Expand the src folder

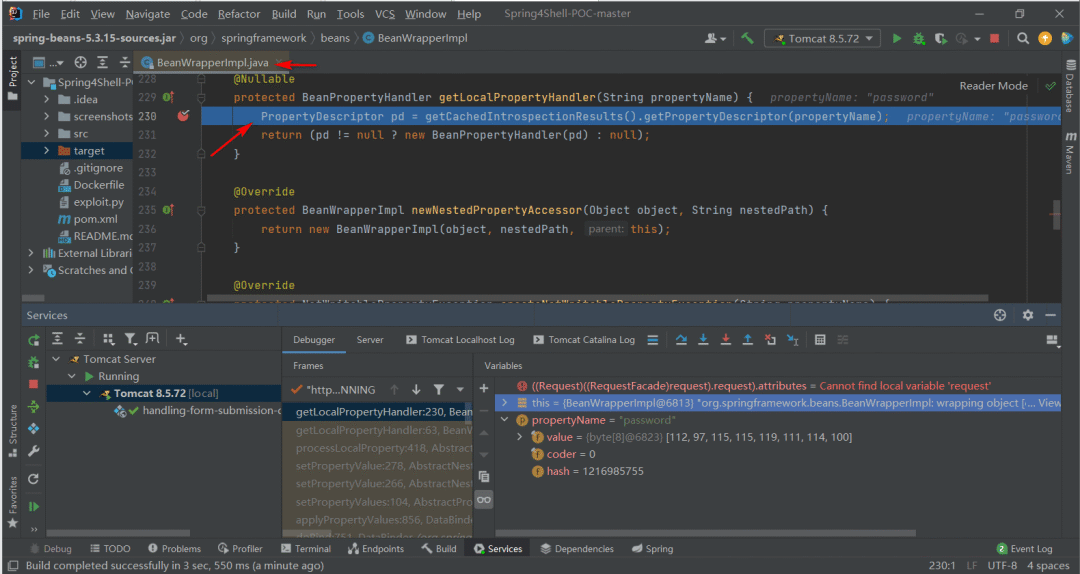pyautogui.click(x=46, y=134)
